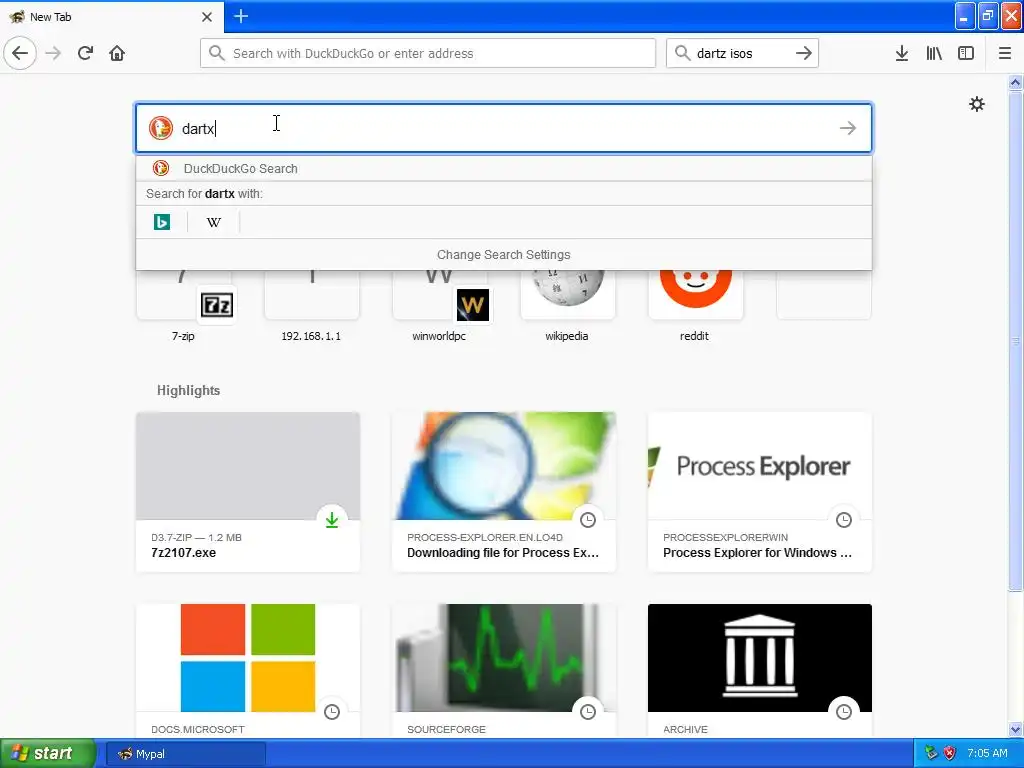Click the vertical scrollbar thumb
This screenshot has height=768, width=1024.
[1016, 341]
